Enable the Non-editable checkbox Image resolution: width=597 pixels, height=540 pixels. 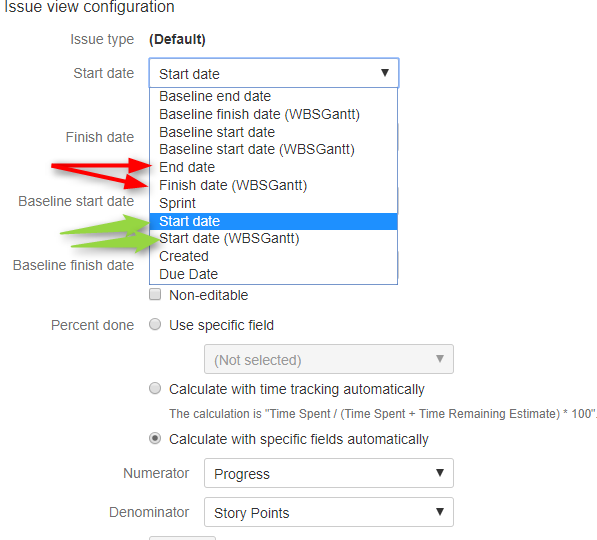pyautogui.click(x=155, y=294)
